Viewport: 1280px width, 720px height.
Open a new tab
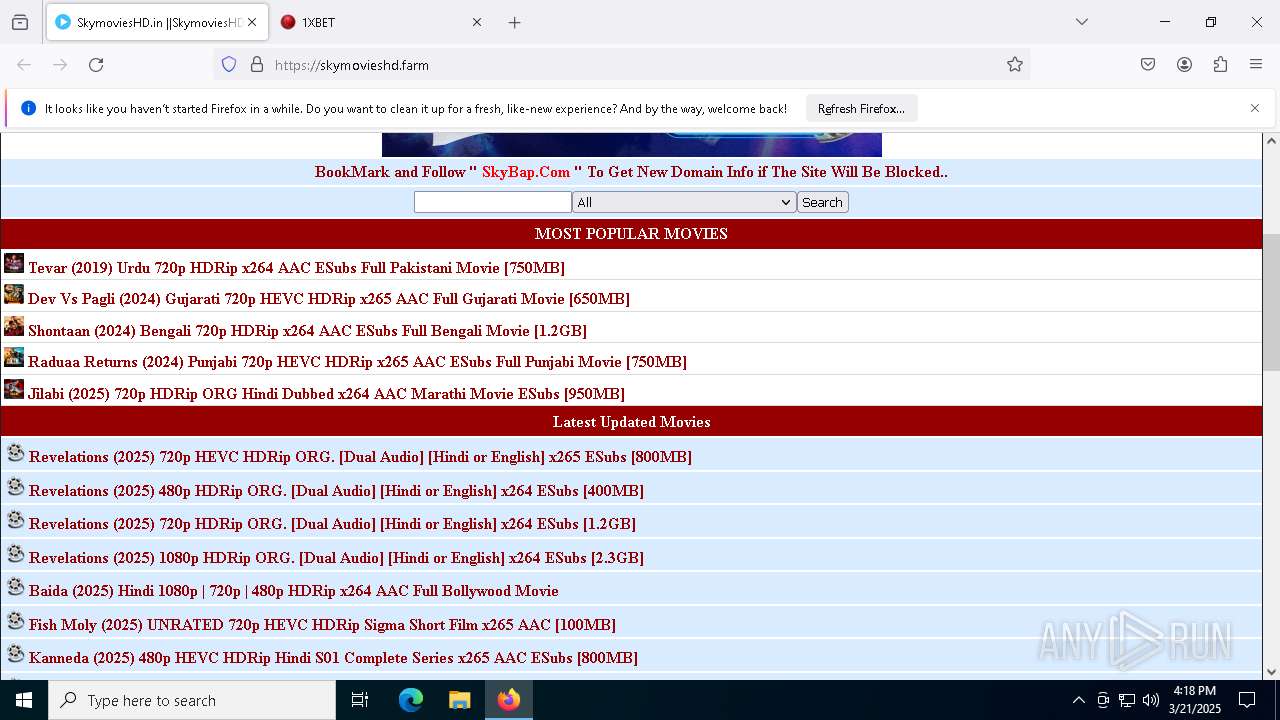click(x=514, y=22)
